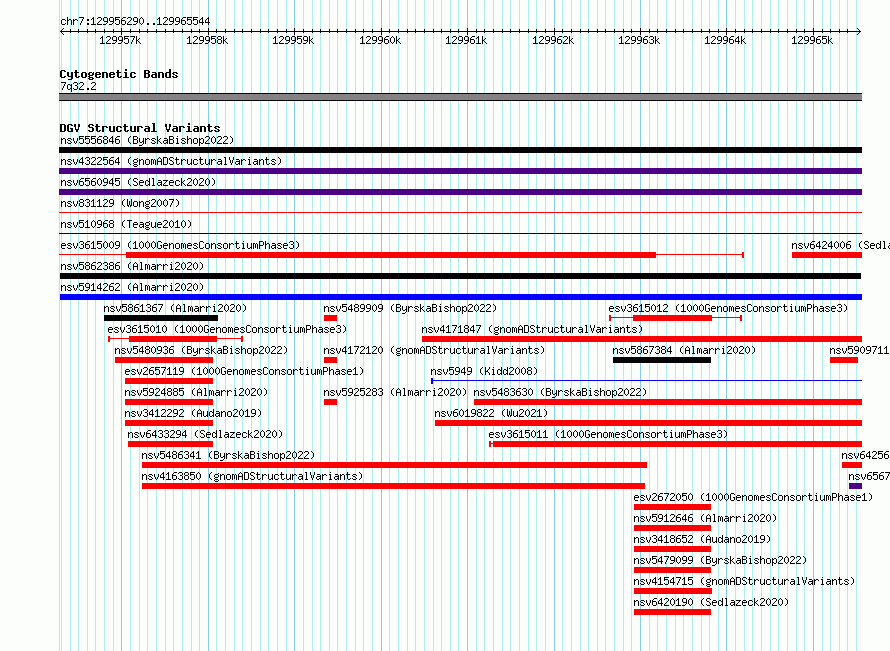Viewport: 890px width, 651px height.
Task: Click the black bar under nsv5867384
Action: (x=662, y=360)
